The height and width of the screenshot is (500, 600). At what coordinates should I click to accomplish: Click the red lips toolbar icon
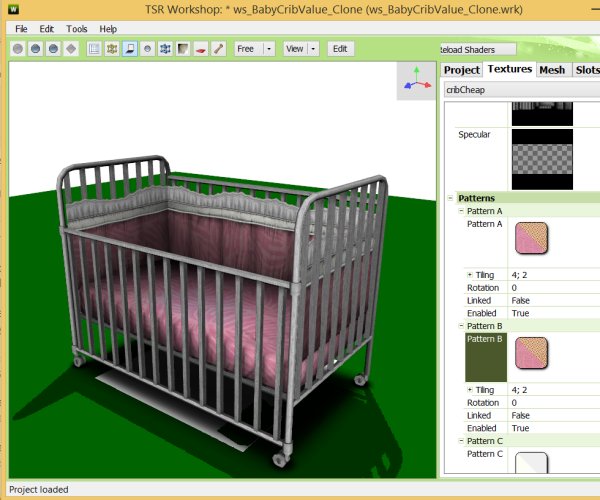click(x=200, y=48)
